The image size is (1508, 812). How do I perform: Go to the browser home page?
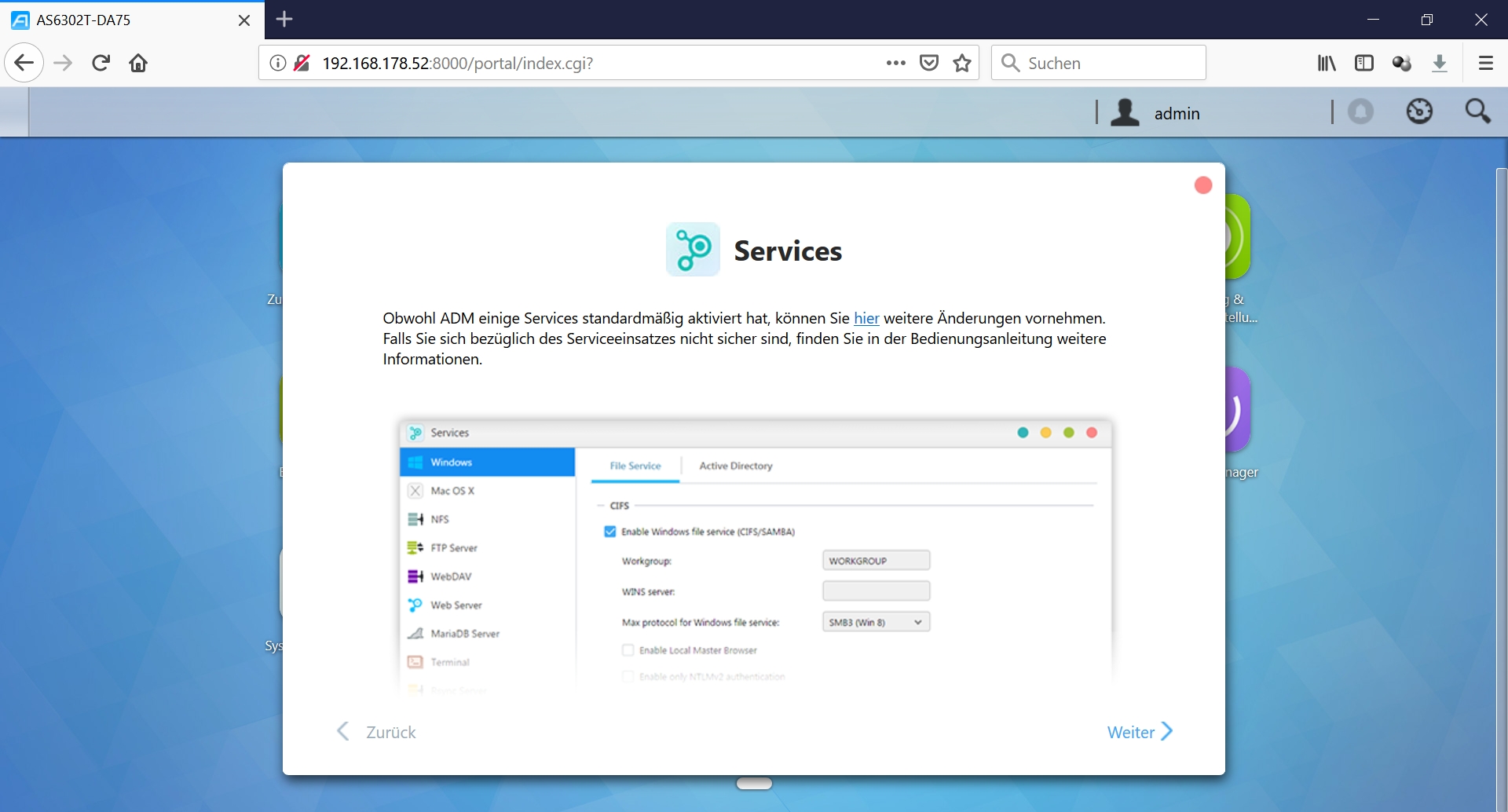coord(138,63)
